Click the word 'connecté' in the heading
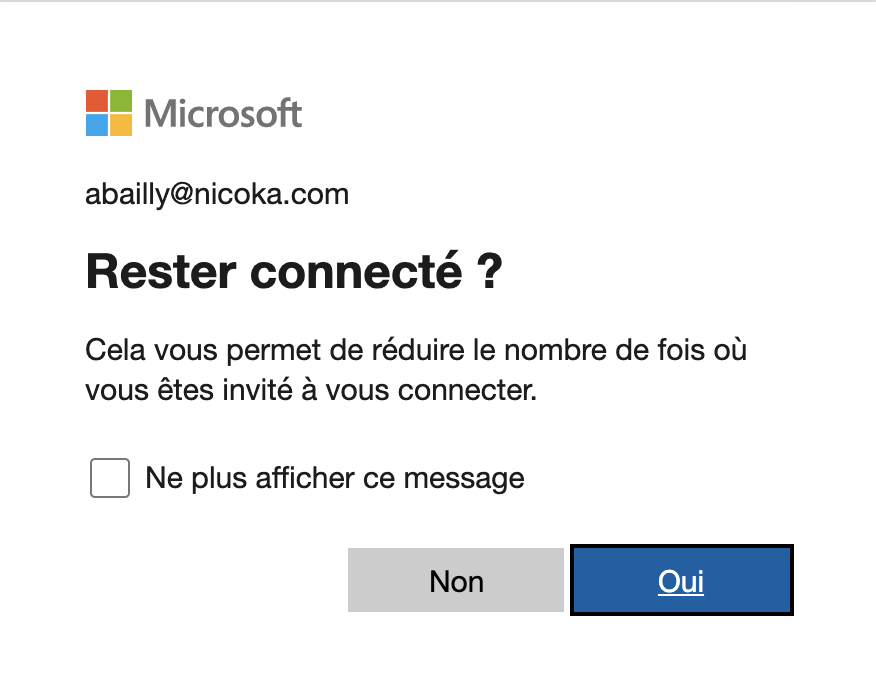876x694 pixels. (356, 272)
